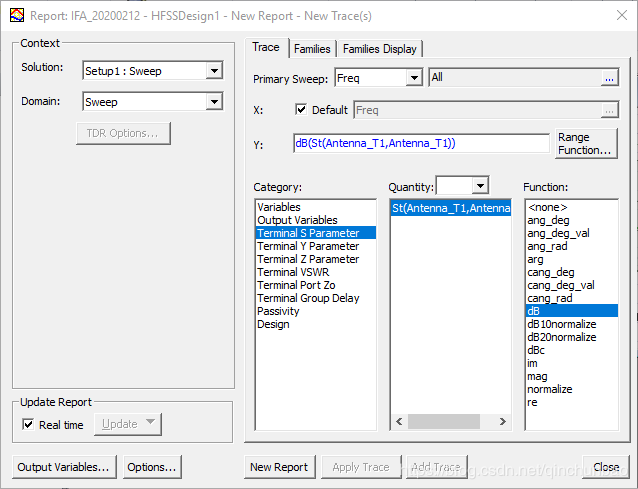Click the TDR Options button
Viewport: 638px width, 489px height.
123,133
